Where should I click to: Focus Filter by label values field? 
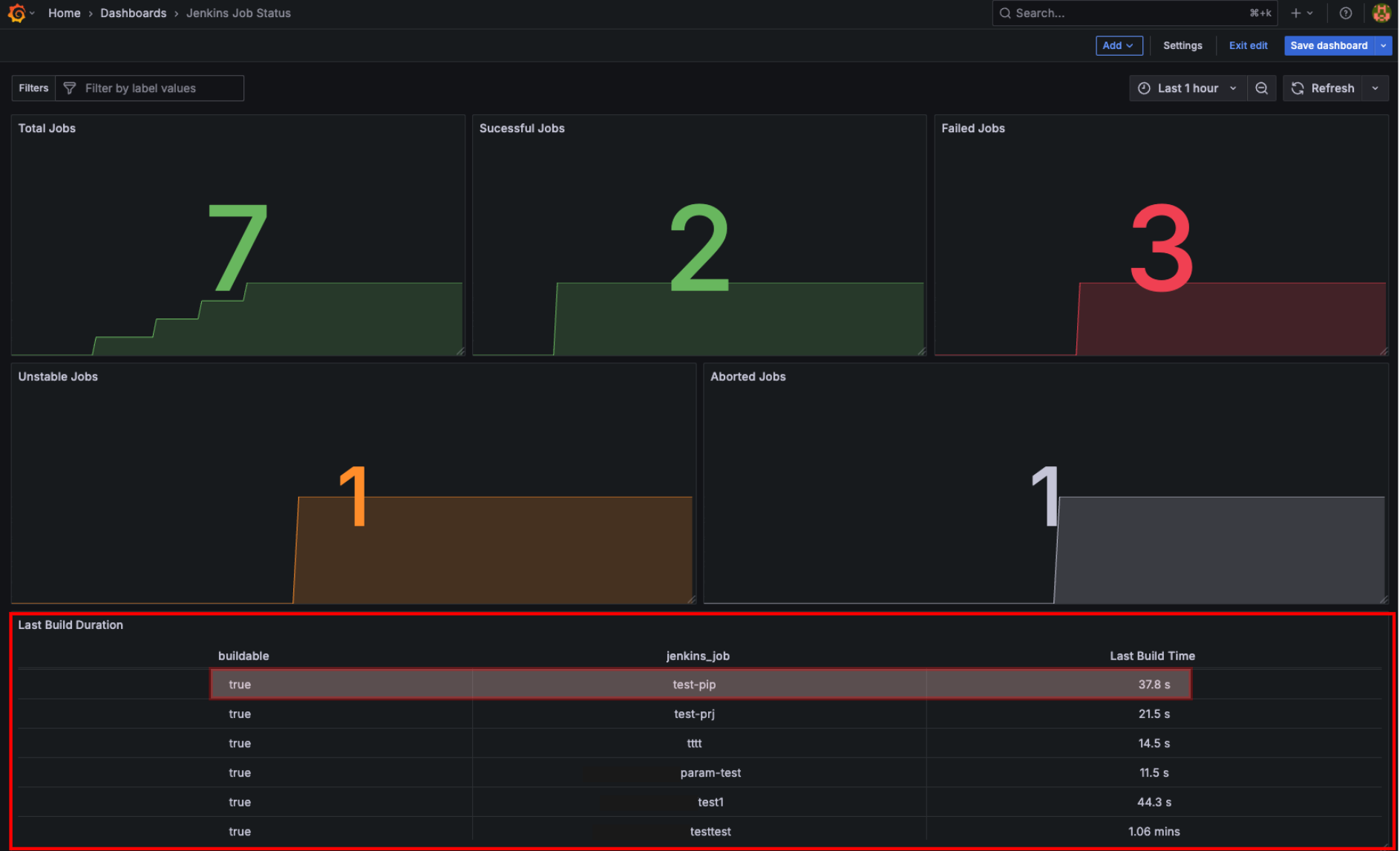150,88
